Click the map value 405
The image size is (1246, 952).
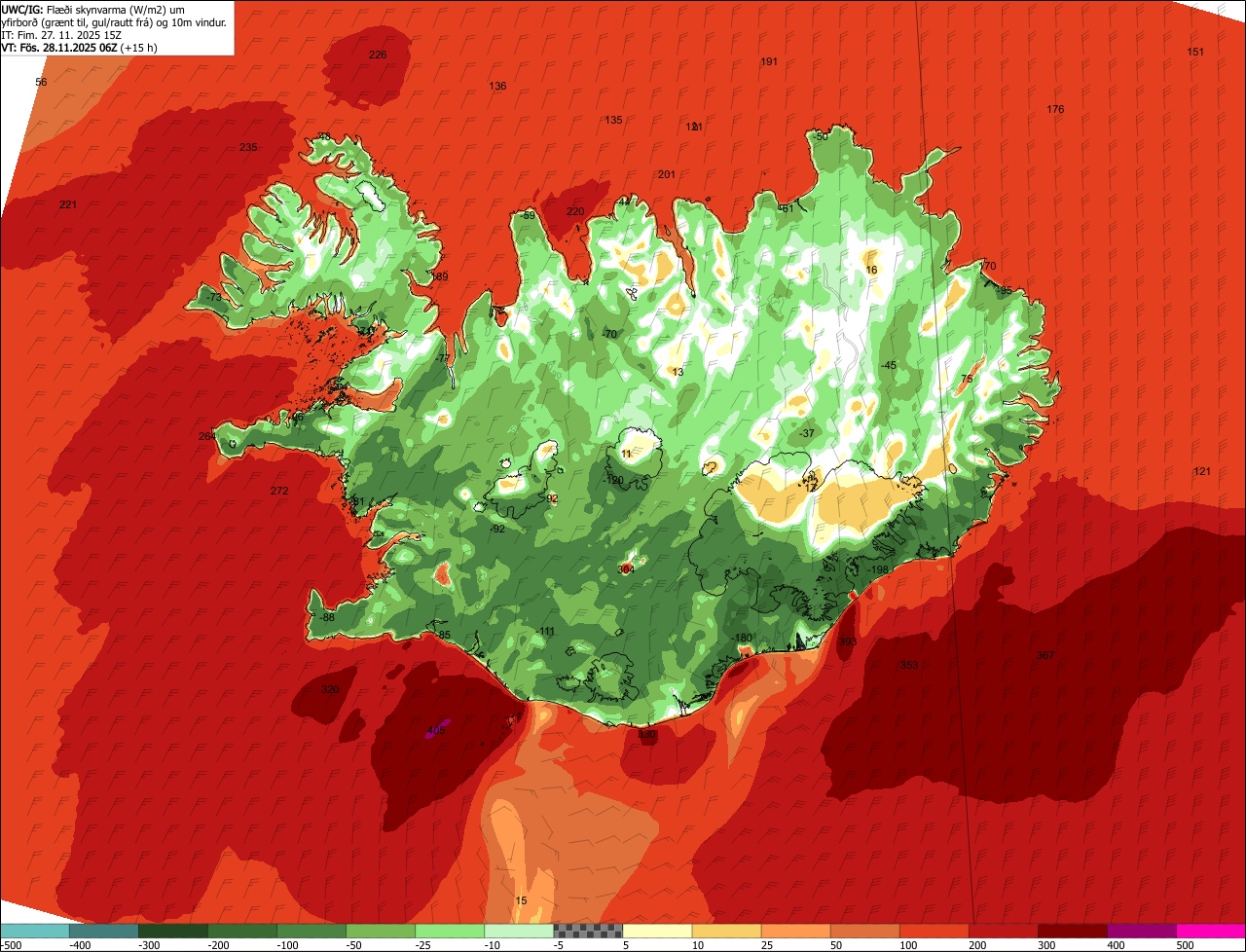click(x=436, y=730)
